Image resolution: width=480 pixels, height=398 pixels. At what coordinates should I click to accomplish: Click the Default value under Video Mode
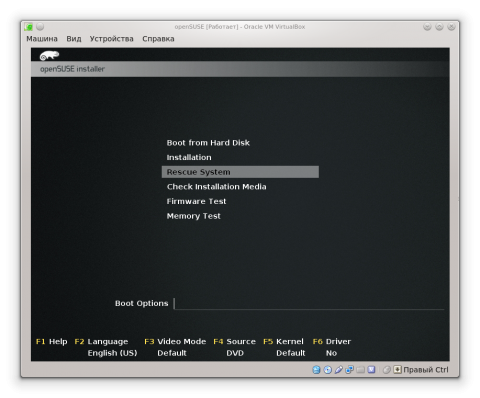[x=172, y=353]
